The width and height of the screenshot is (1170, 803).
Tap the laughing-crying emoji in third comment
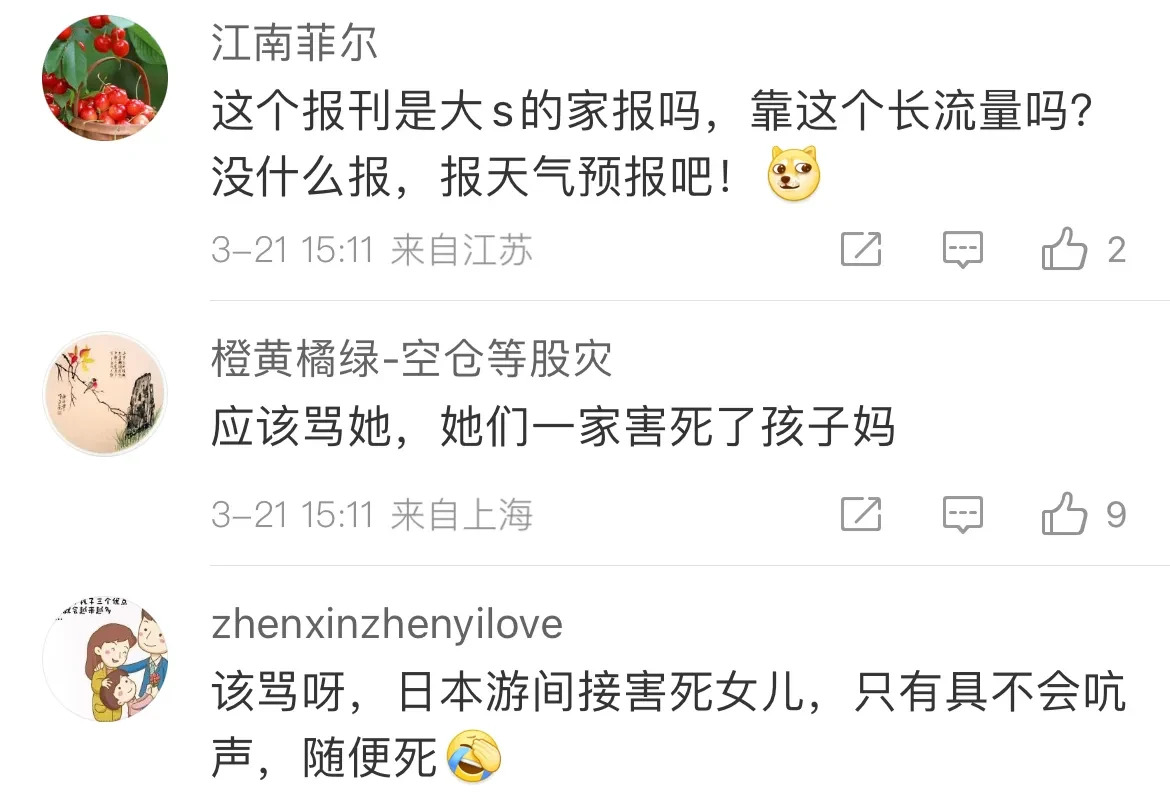pos(474,755)
